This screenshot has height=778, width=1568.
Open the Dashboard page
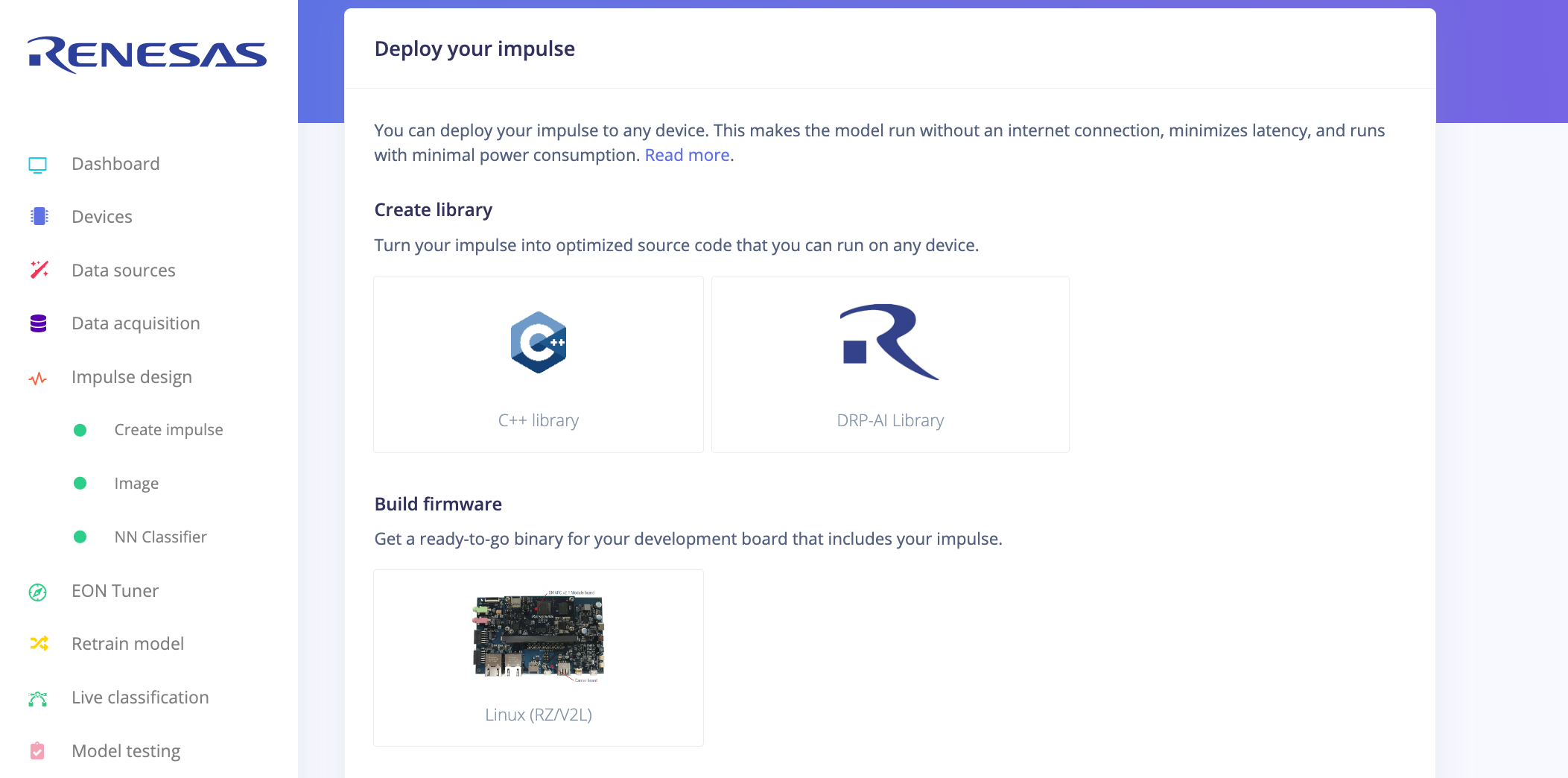point(115,164)
